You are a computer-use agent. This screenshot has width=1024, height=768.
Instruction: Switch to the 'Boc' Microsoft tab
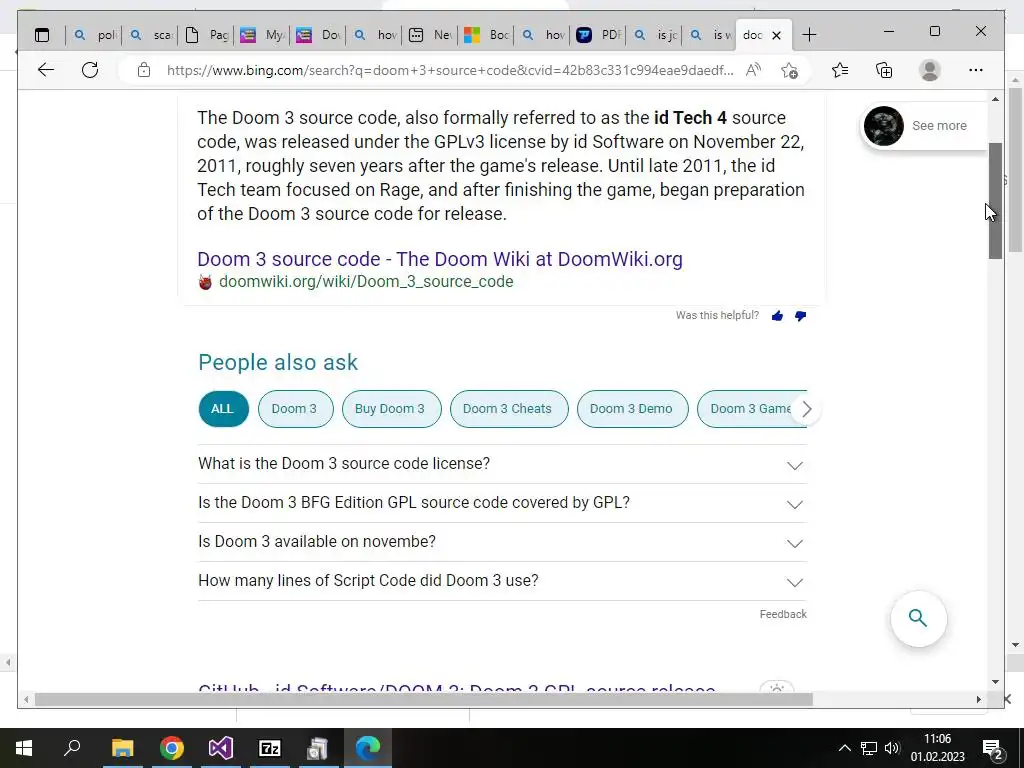tap(487, 35)
